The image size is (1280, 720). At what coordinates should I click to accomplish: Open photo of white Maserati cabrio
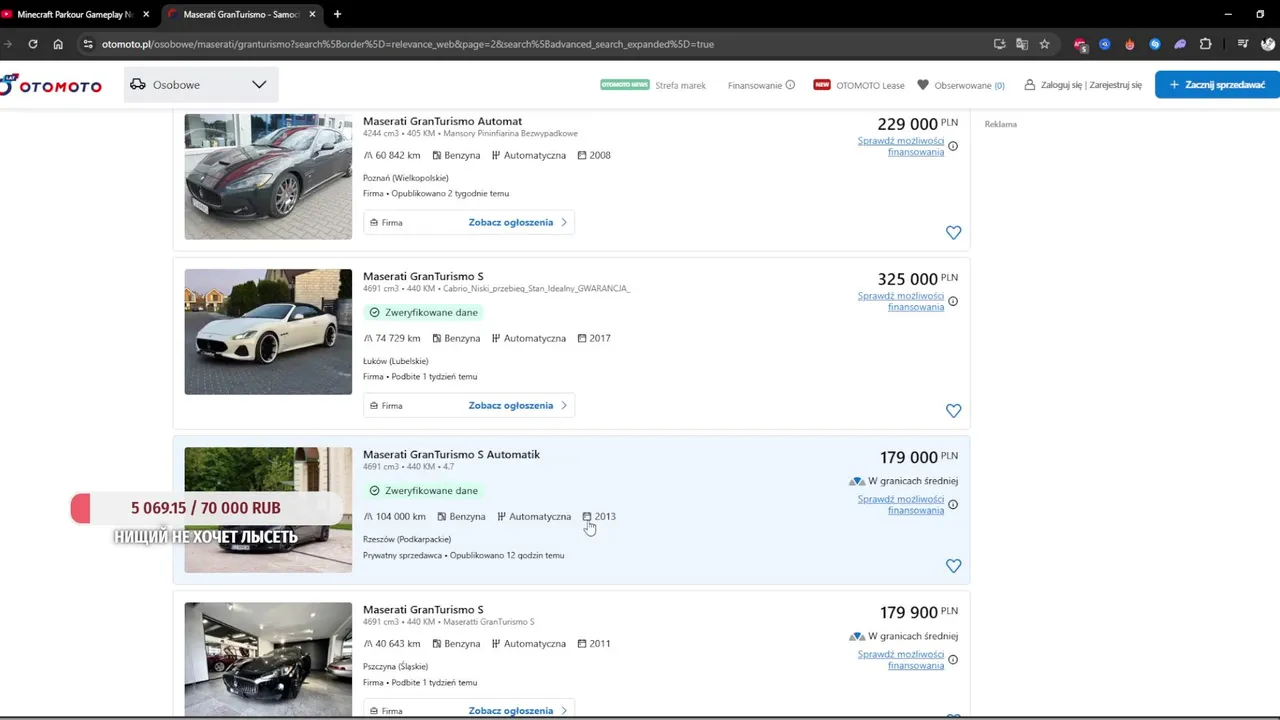[x=268, y=331]
